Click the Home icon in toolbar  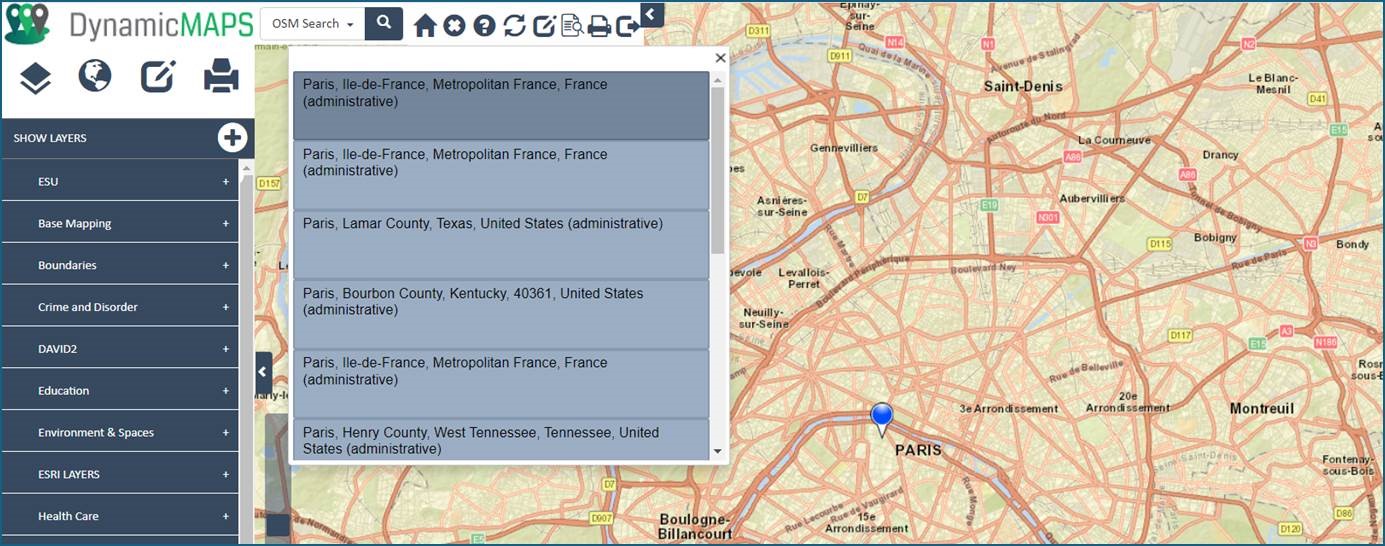425,25
